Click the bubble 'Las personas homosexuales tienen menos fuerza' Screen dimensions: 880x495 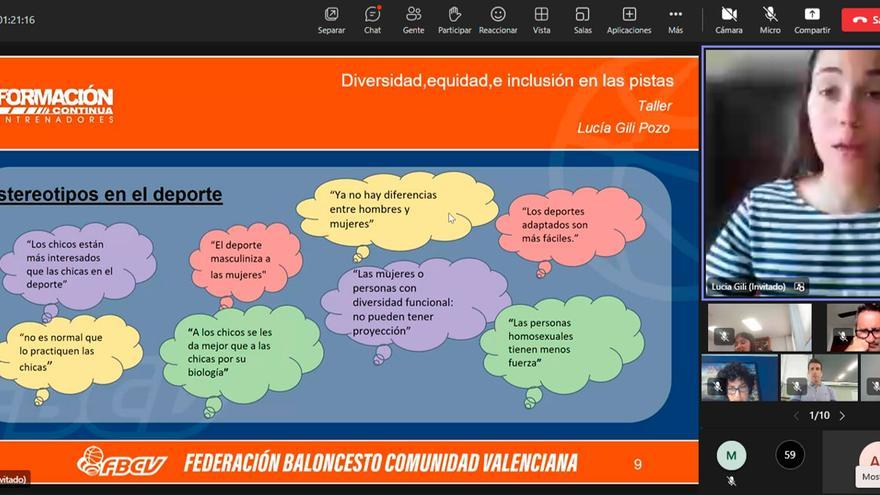(x=562, y=346)
